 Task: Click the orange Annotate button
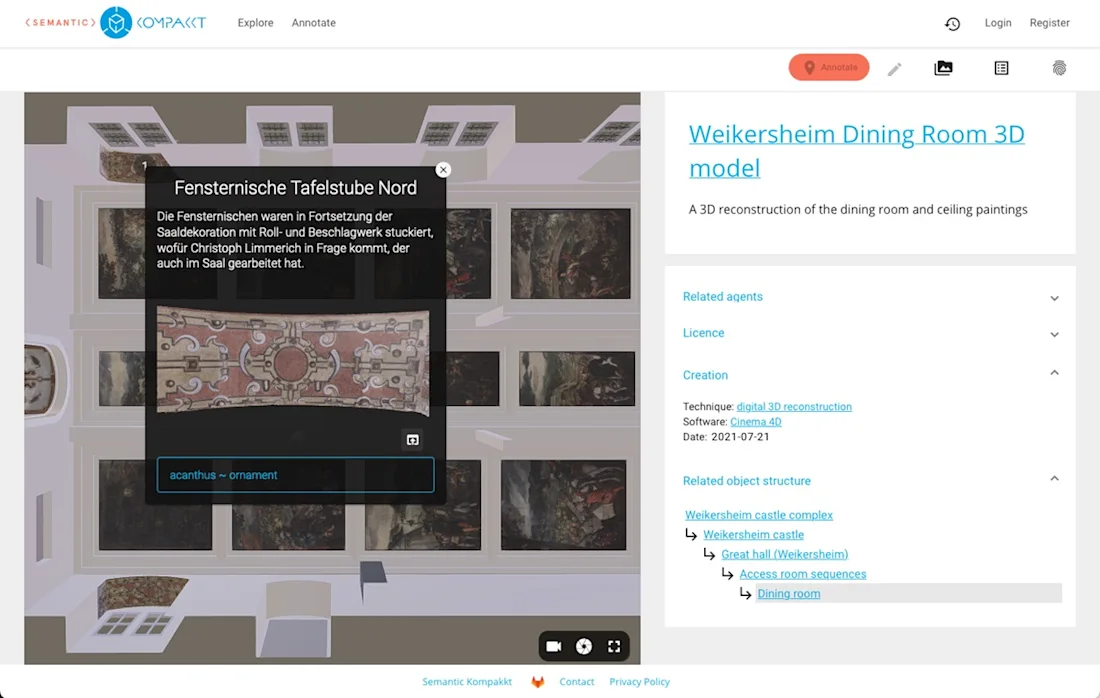(x=829, y=67)
